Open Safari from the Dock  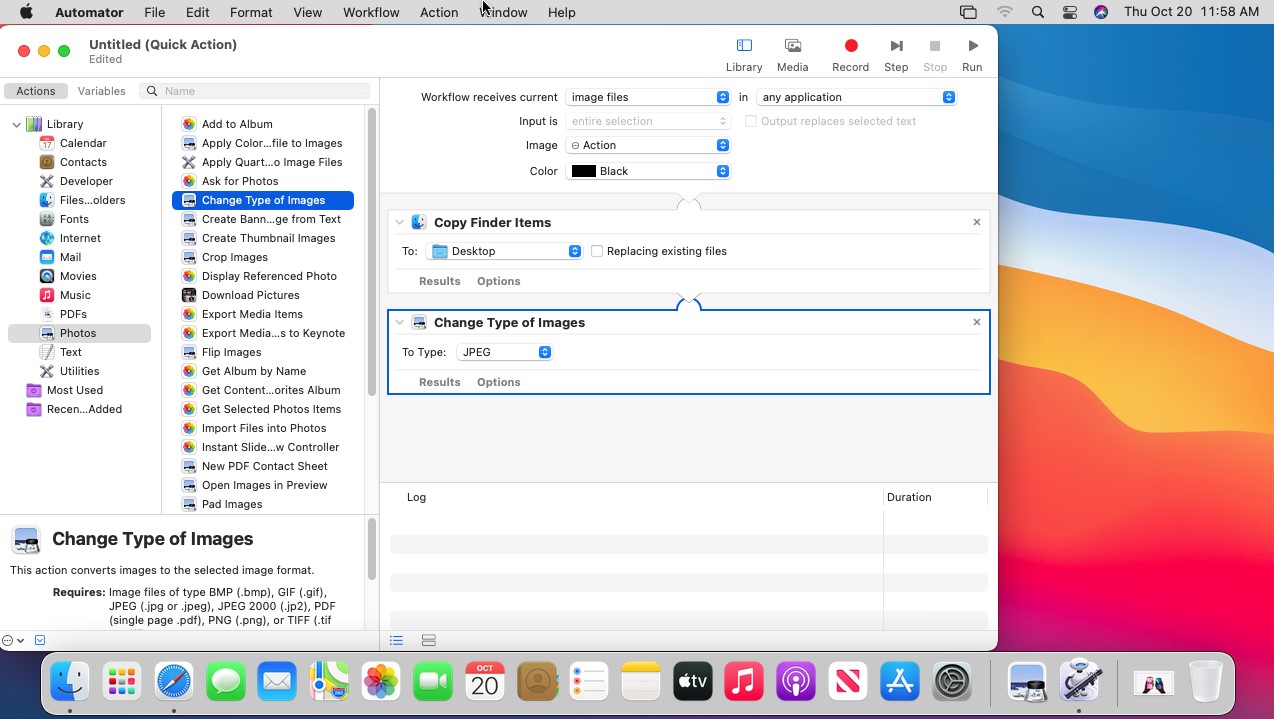point(174,682)
